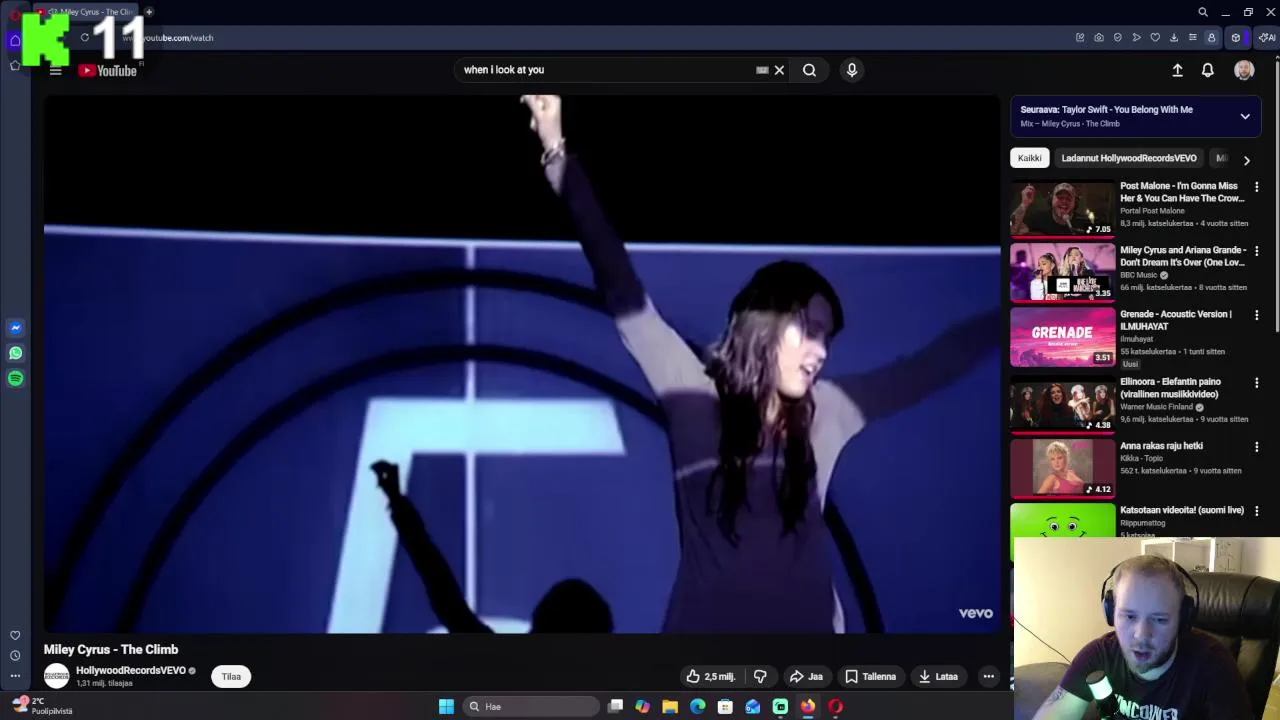Open options menu for Miley Cyrus Ariana Grande video

click(x=1257, y=251)
